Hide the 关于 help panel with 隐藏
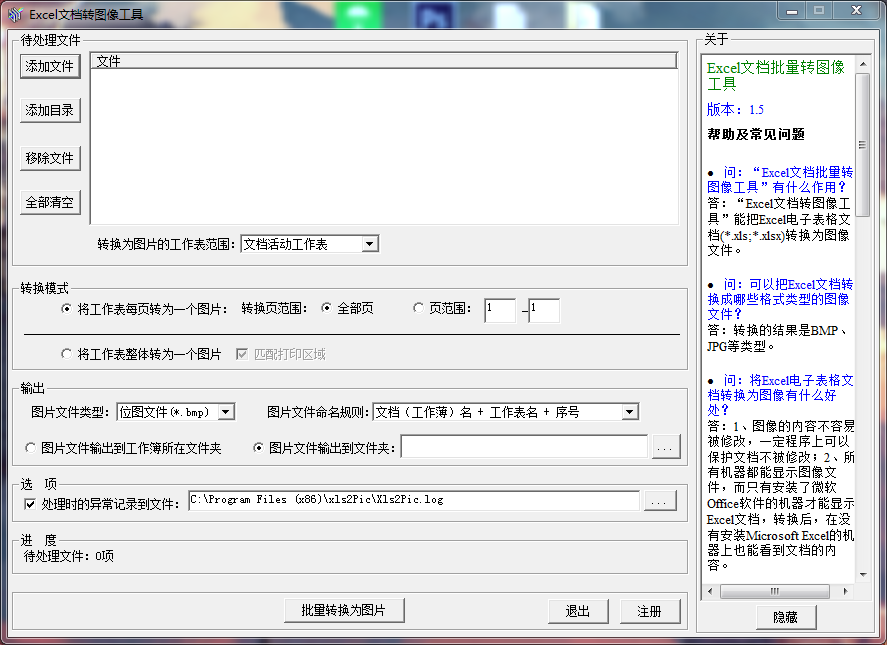The width and height of the screenshot is (887, 645). click(785, 617)
